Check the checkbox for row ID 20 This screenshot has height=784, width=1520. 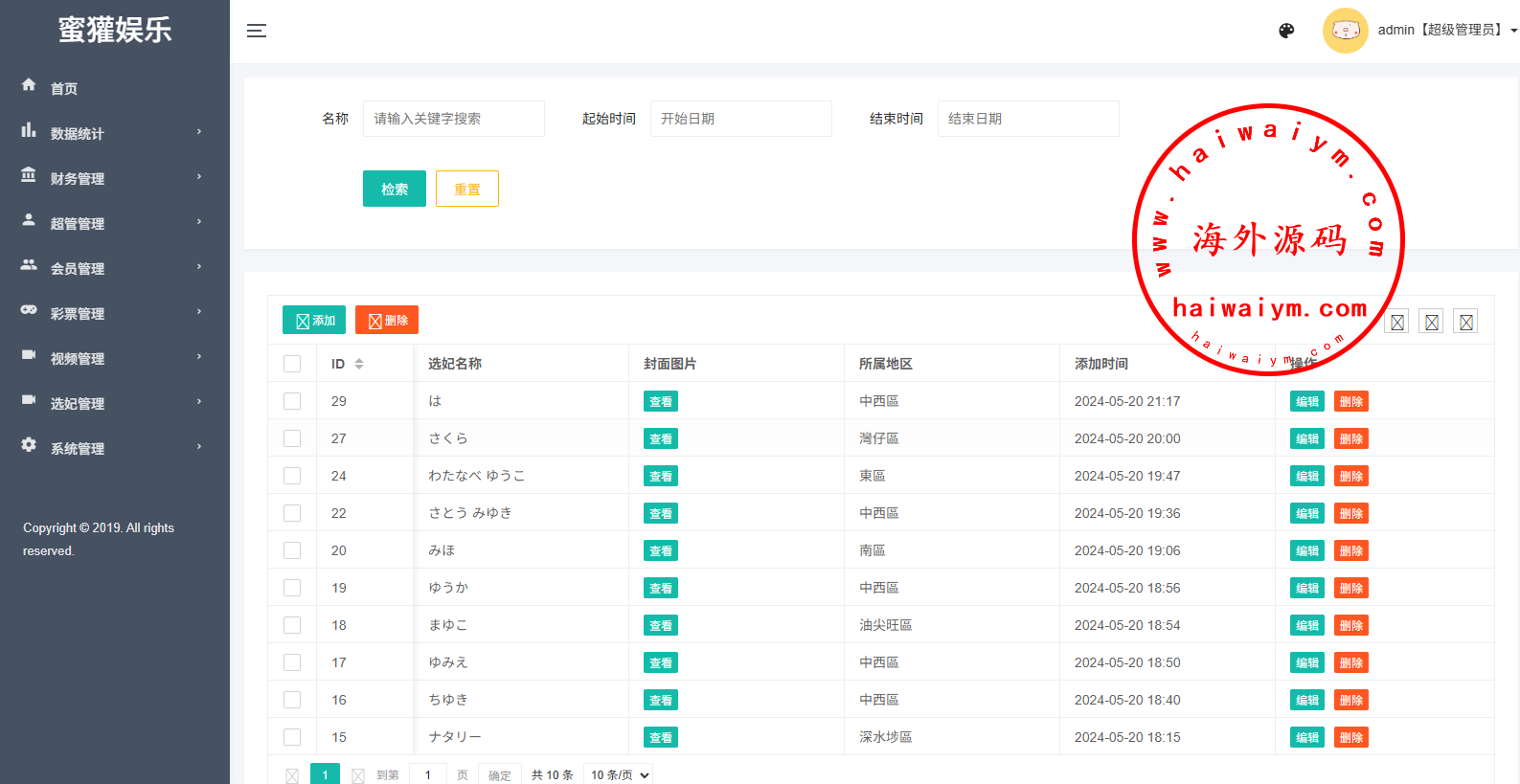292,550
